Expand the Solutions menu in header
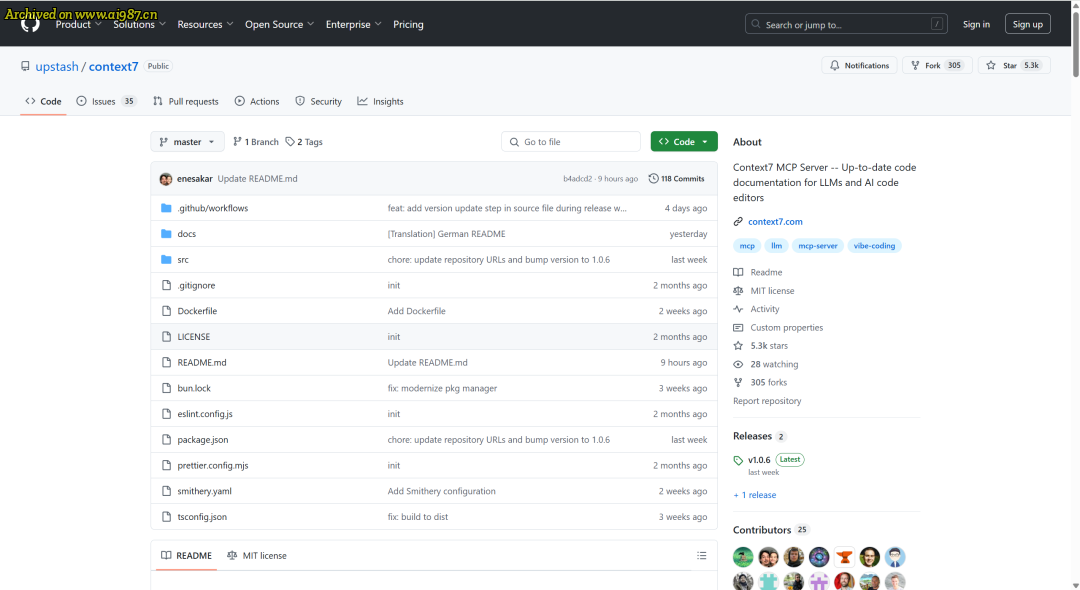The image size is (1080, 590). [140, 24]
